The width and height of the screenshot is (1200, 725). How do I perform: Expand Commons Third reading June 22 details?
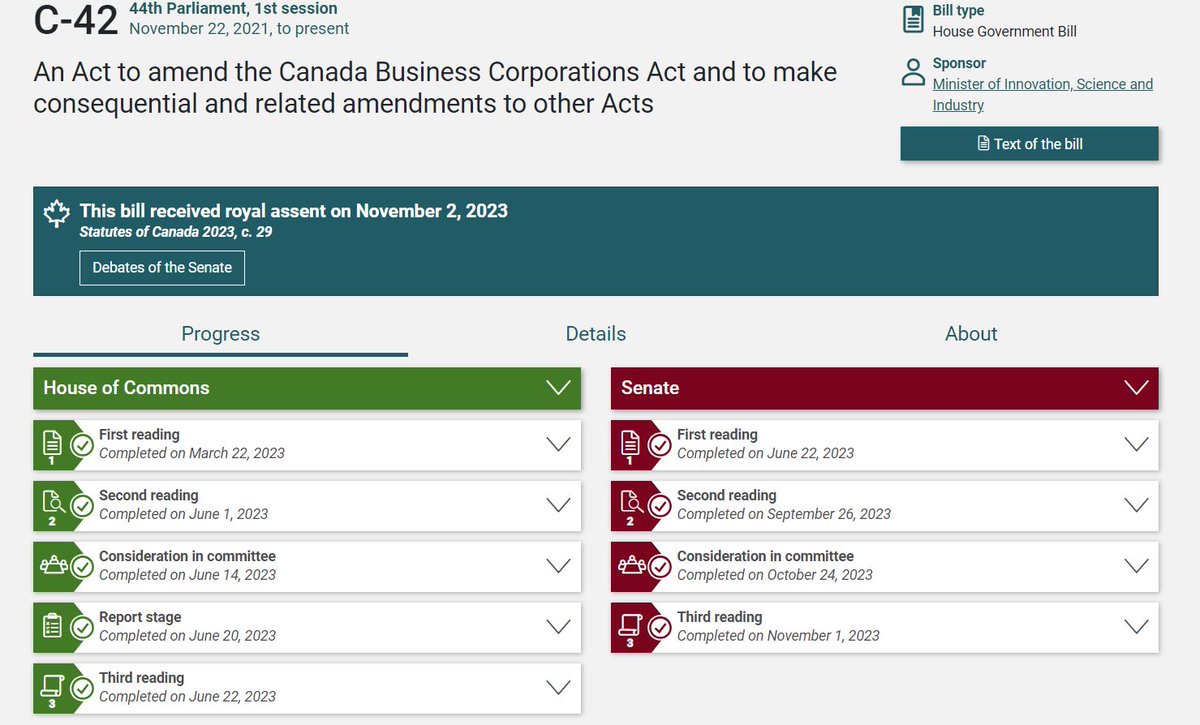point(559,688)
